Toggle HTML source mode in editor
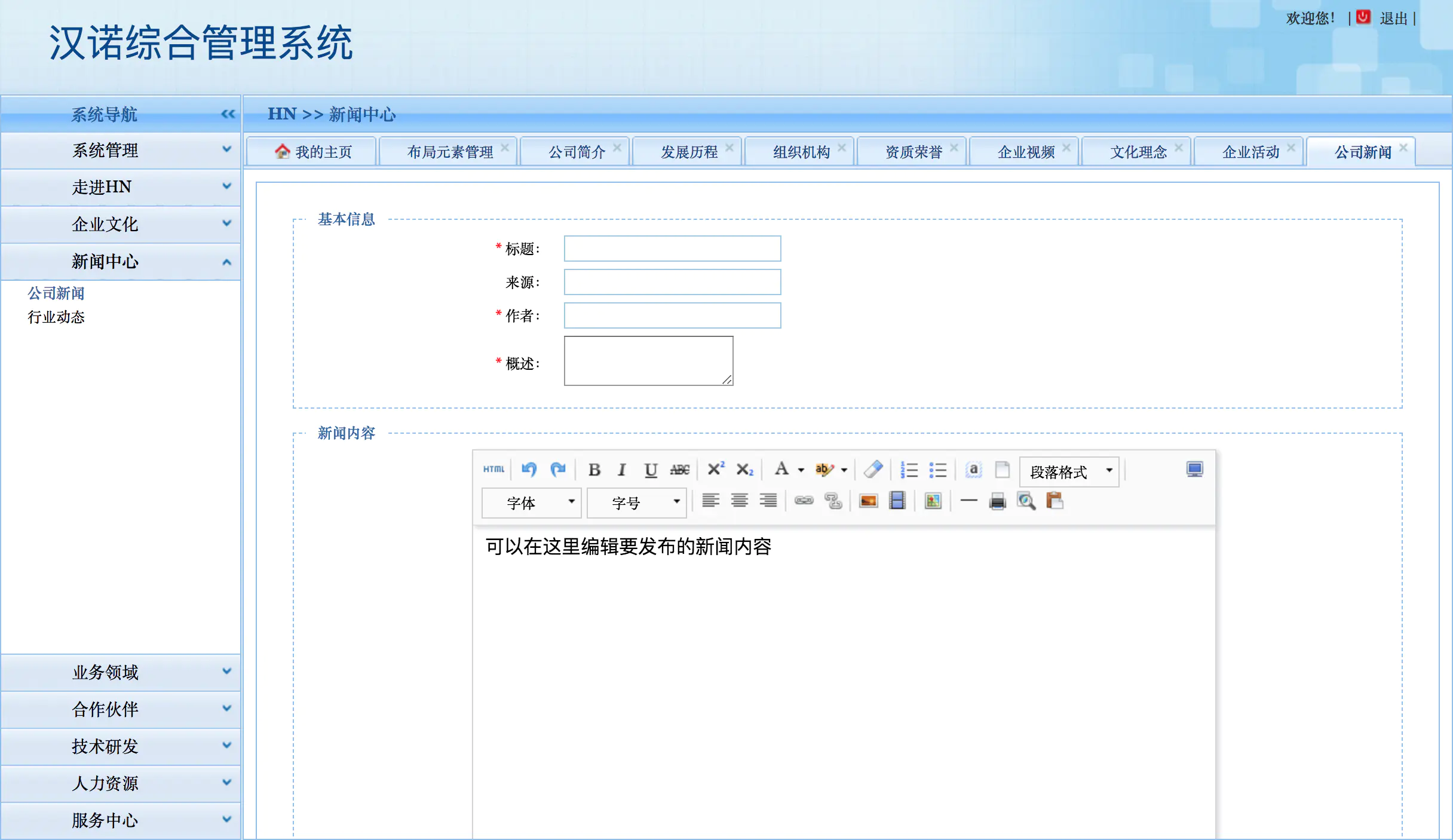The height and width of the screenshot is (840, 1453). 493,470
